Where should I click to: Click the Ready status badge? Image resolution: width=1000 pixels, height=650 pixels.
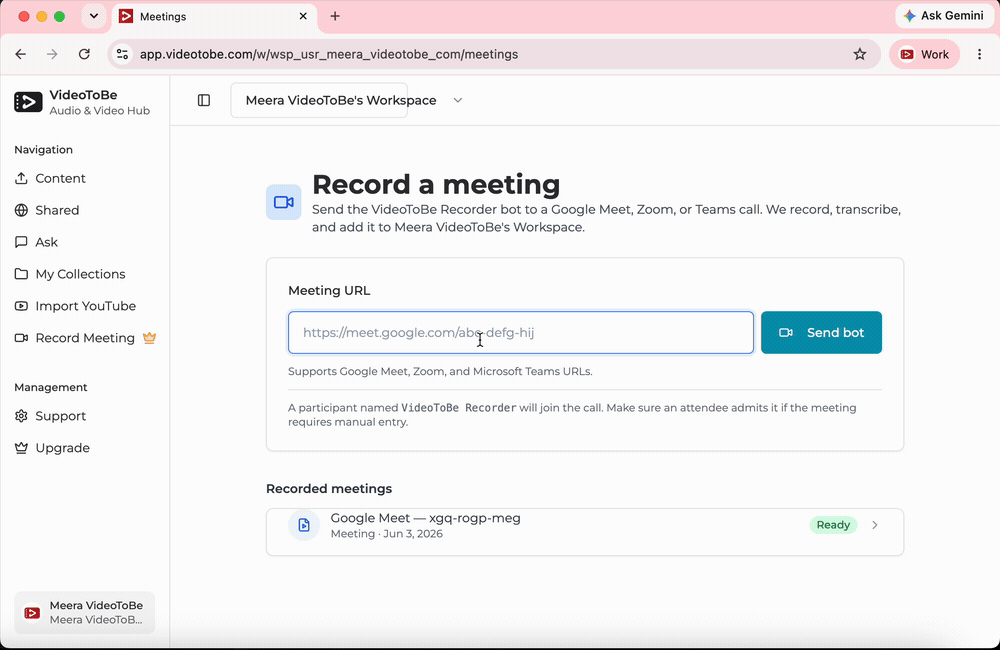pos(833,525)
